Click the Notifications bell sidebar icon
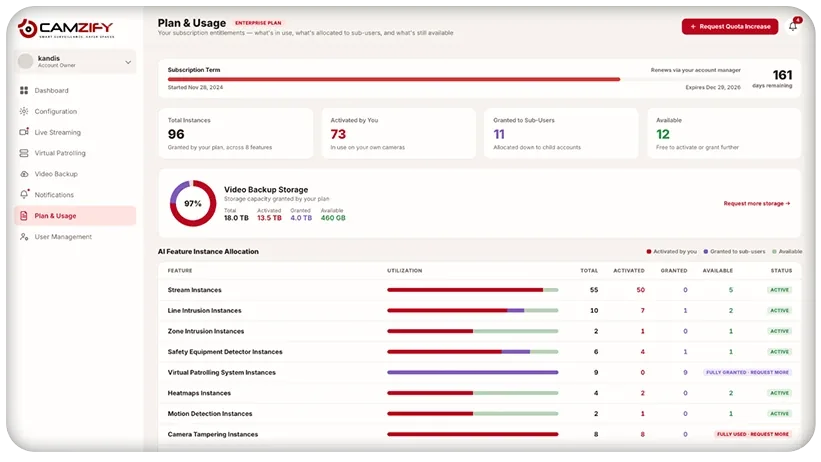The image size is (821, 462). [x=24, y=194]
